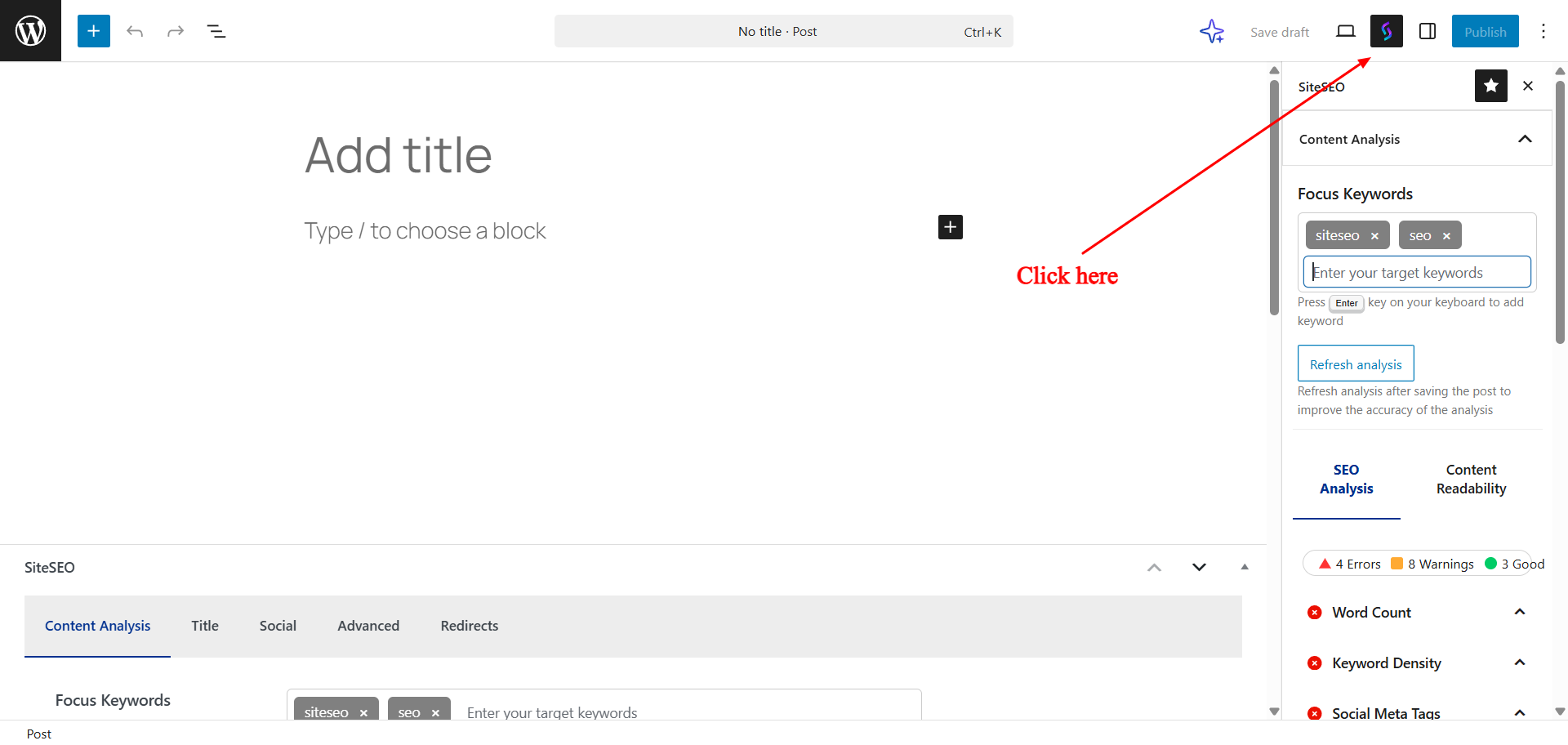1568x745 pixels.
Task: Click the Undo arrow icon
Action: click(x=135, y=31)
